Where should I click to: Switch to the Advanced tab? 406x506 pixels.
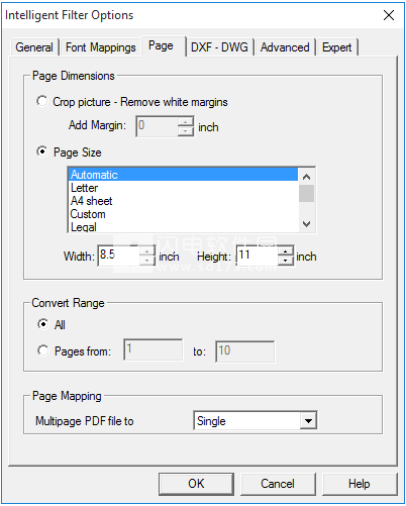click(285, 47)
